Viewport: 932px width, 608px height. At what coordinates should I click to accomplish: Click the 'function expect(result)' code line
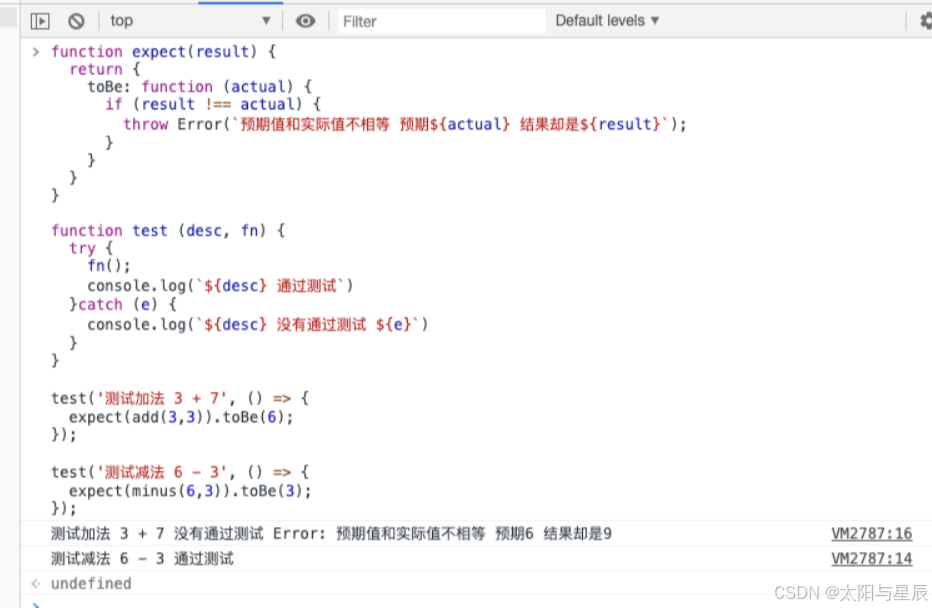click(163, 52)
